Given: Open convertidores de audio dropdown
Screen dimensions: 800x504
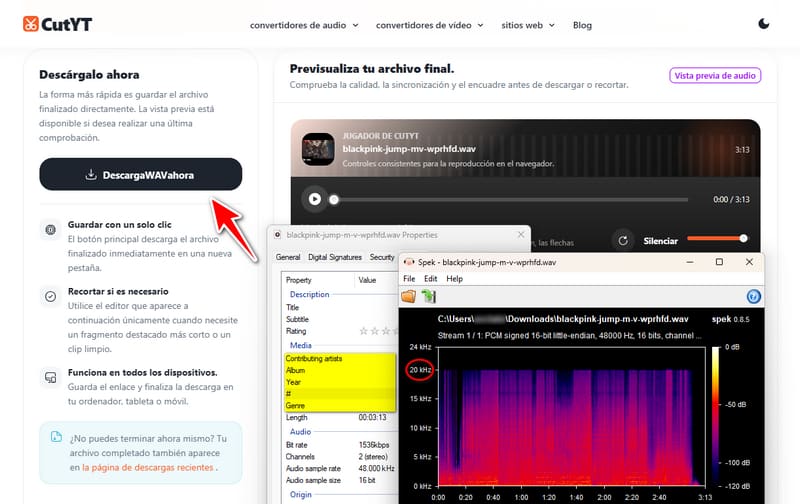Looking at the screenshot, I should pos(304,25).
